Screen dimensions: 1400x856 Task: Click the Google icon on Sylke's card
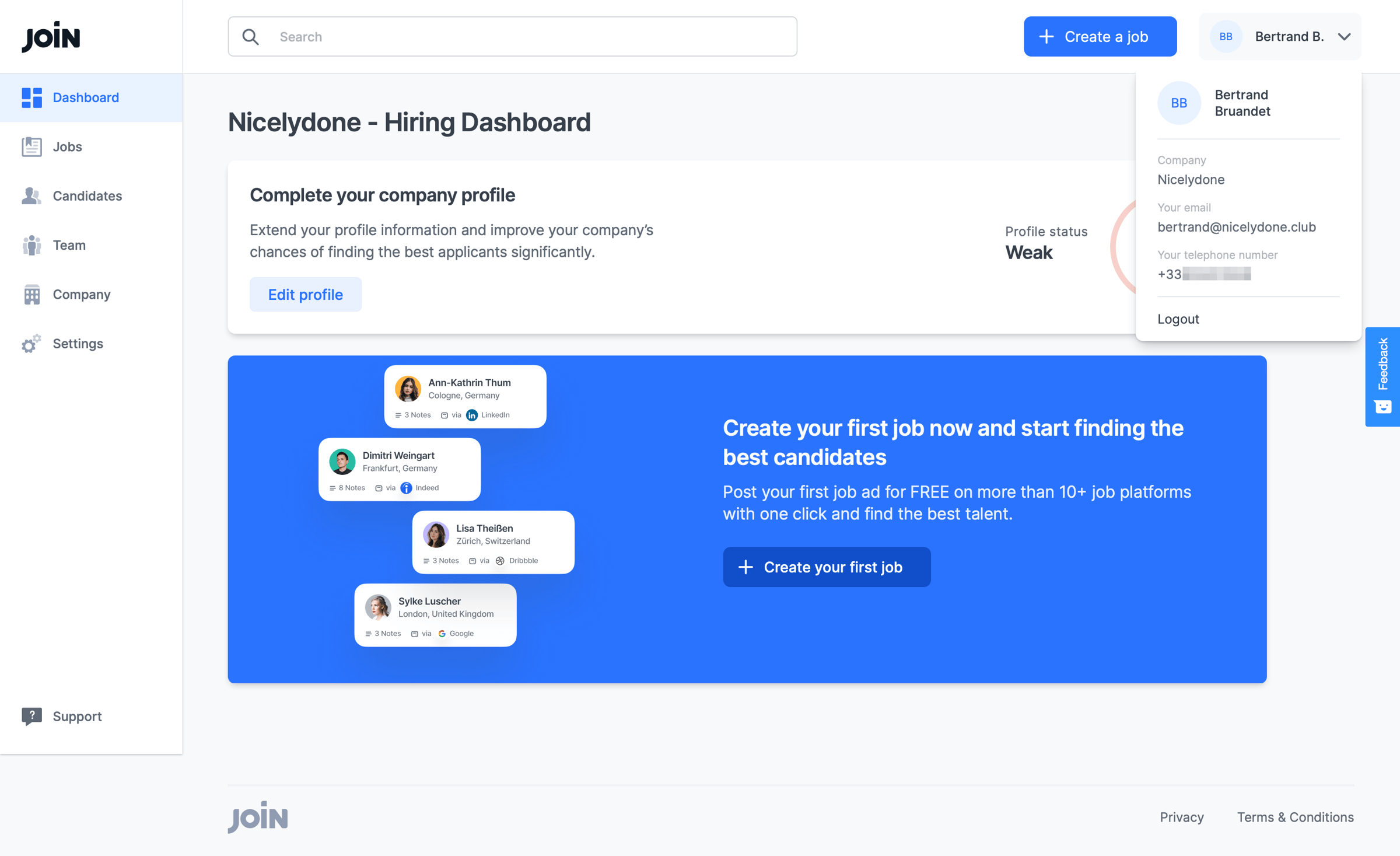point(442,634)
